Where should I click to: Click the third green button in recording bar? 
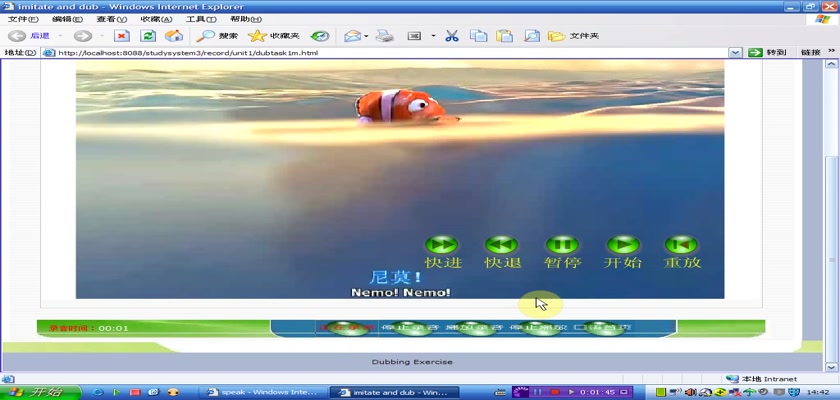476,328
